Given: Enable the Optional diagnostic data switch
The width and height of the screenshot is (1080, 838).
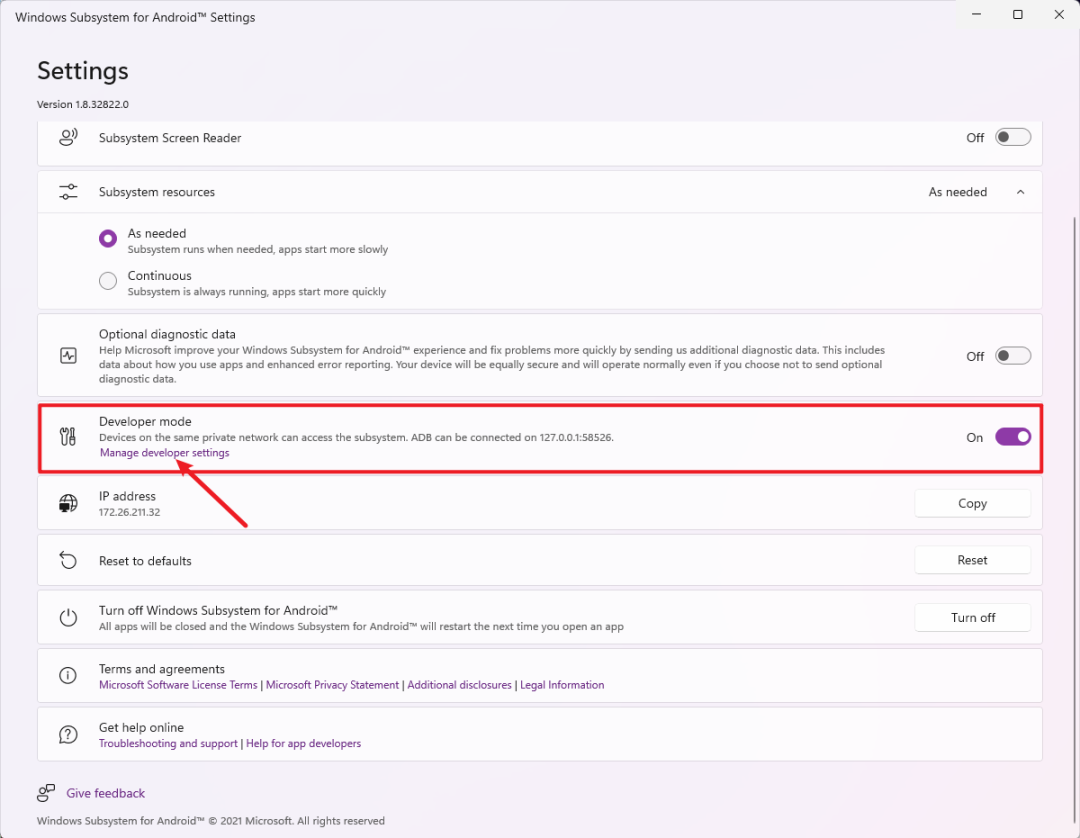Looking at the screenshot, I should click(1012, 356).
